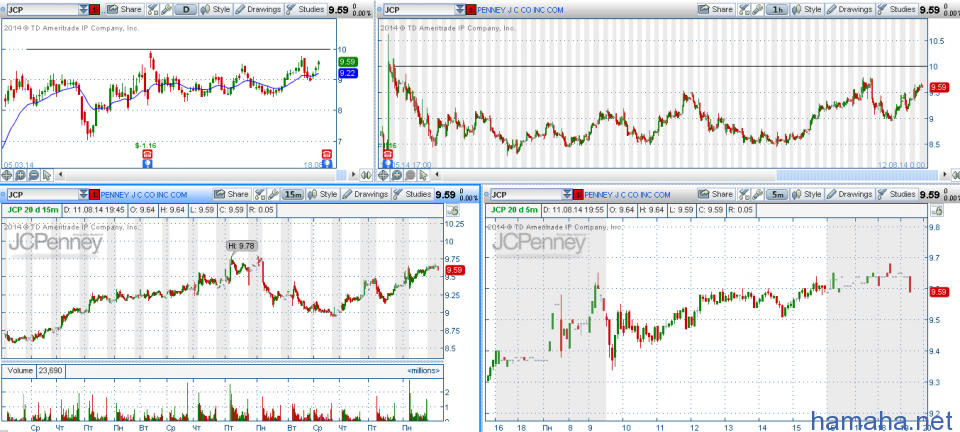Open Drawings menu in the 5m chart
Image resolution: width=960 pixels, height=432 pixels.
click(x=850, y=194)
